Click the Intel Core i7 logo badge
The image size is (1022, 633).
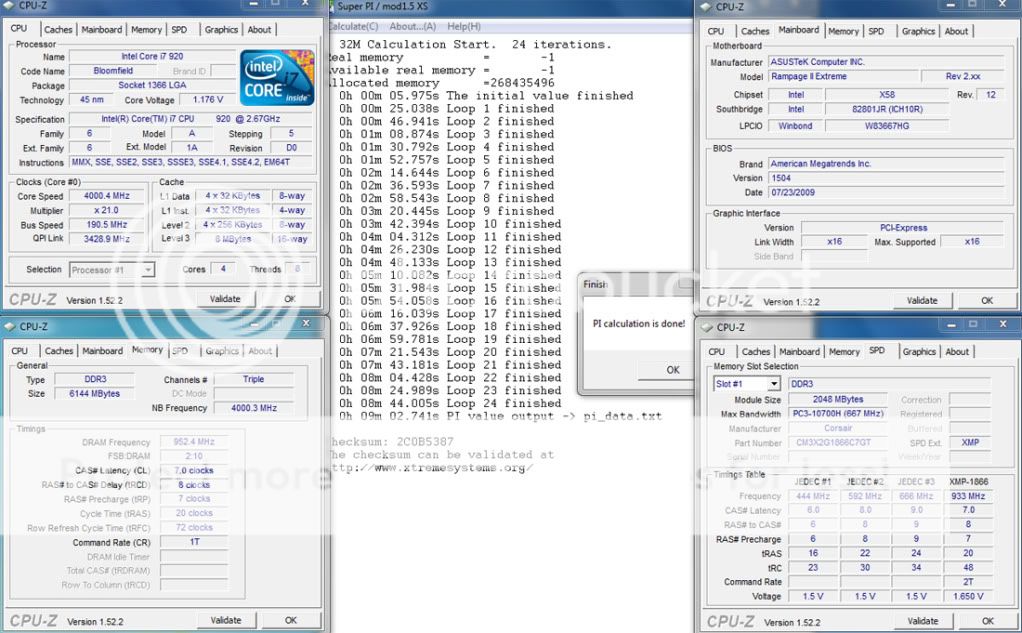pyautogui.click(x=277, y=77)
